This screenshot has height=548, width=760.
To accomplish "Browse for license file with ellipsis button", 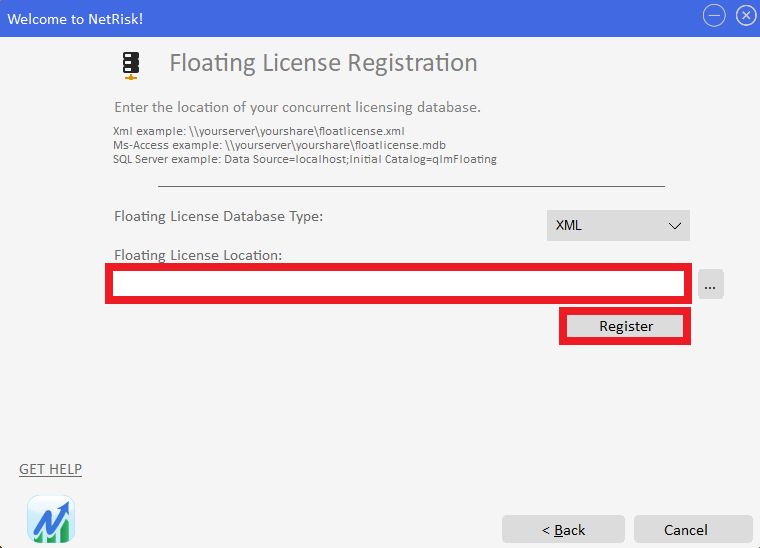I will [711, 284].
